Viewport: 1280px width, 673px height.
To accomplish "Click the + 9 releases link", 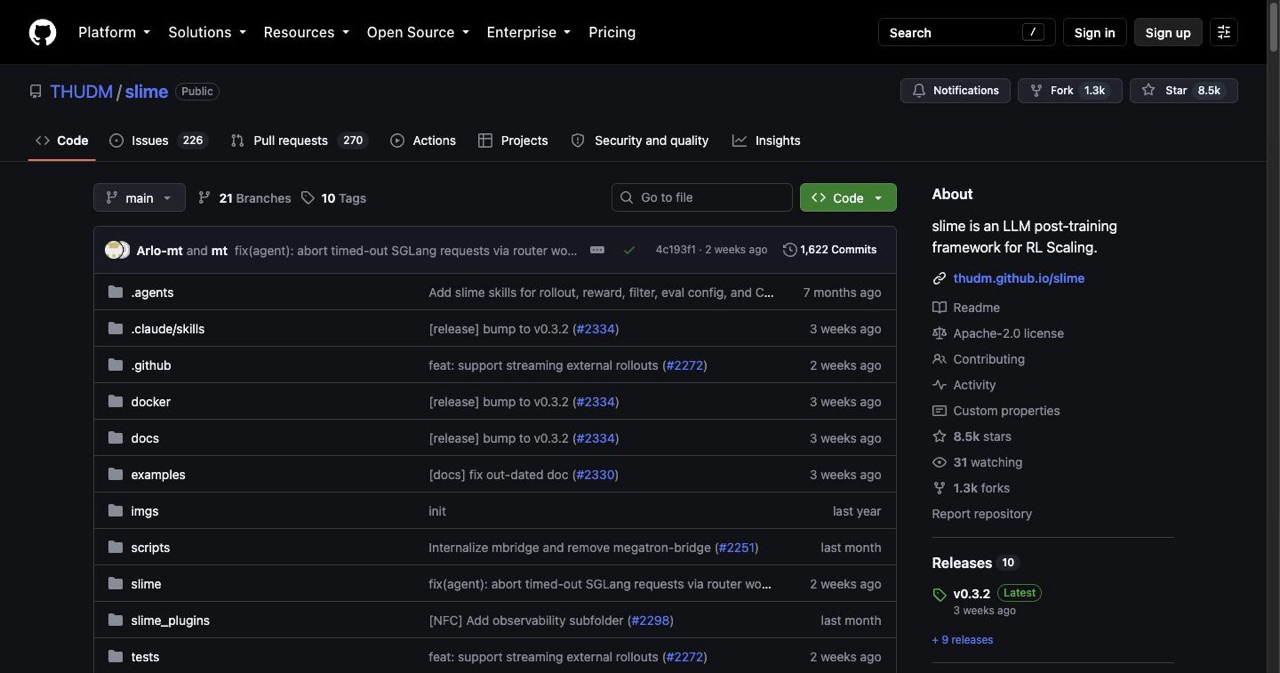I will pos(963,640).
